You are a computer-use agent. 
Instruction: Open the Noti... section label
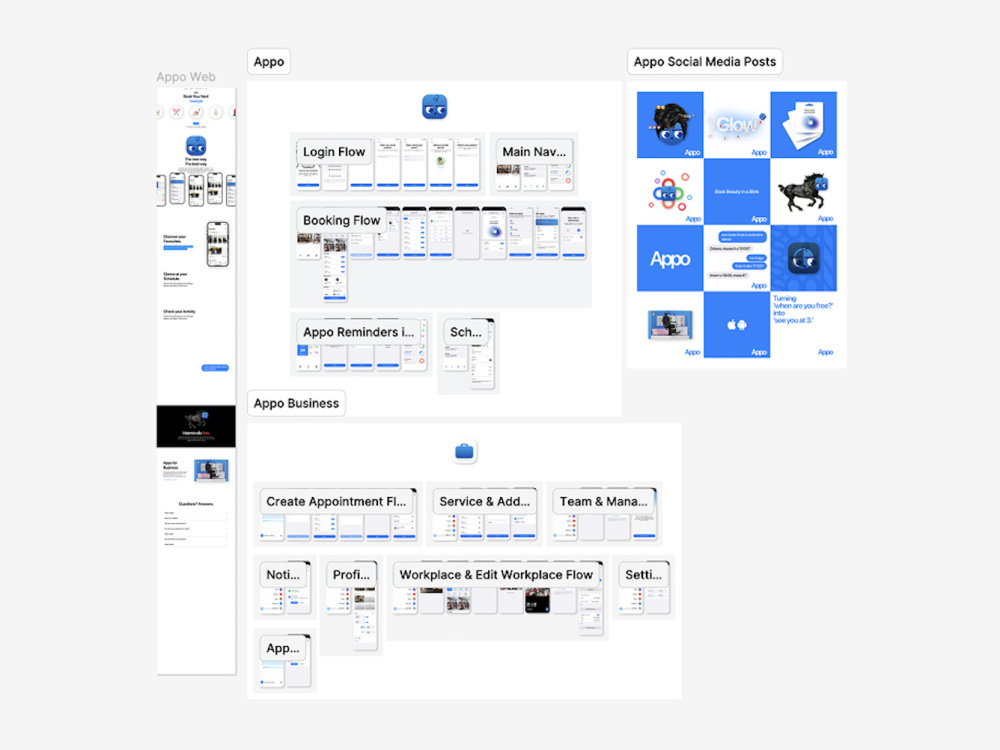coord(283,575)
